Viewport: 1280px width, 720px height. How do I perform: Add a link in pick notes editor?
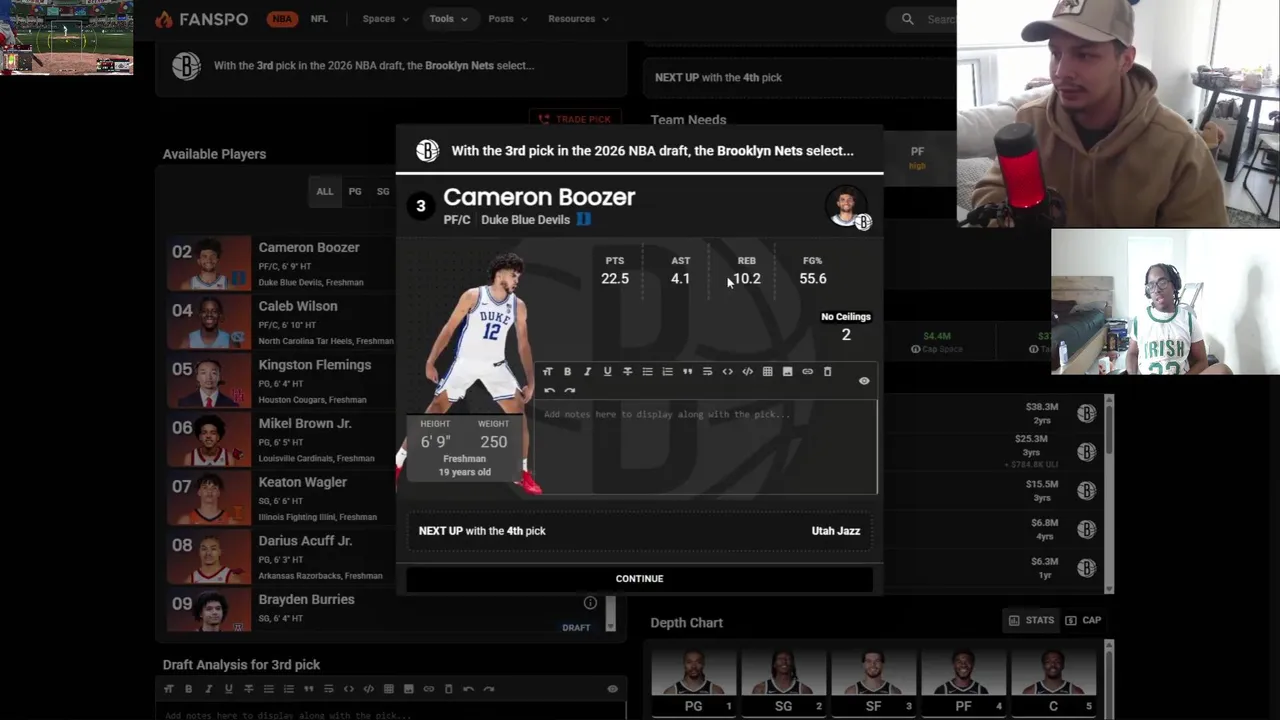tap(807, 372)
